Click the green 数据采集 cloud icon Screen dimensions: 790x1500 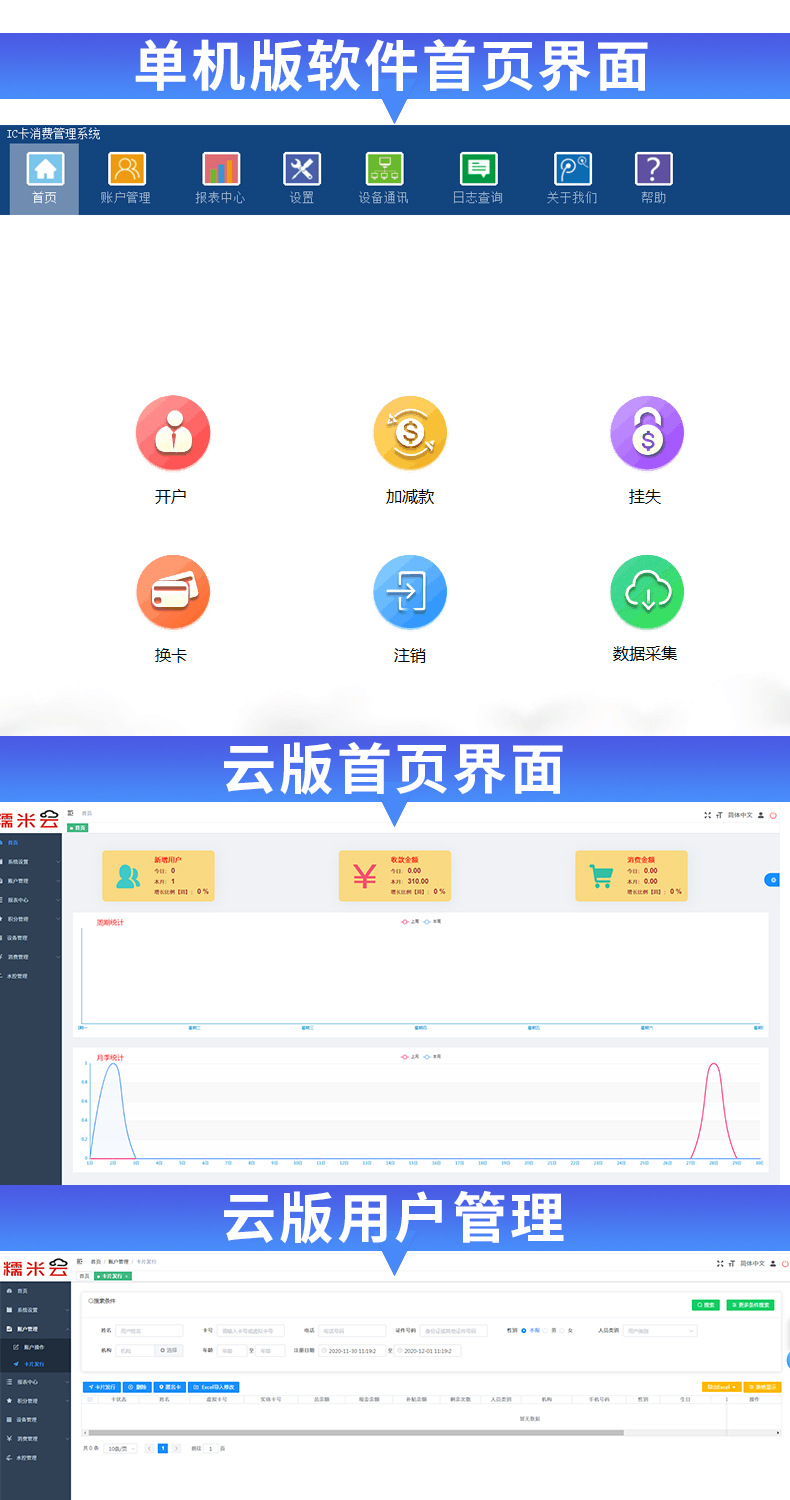[647, 593]
